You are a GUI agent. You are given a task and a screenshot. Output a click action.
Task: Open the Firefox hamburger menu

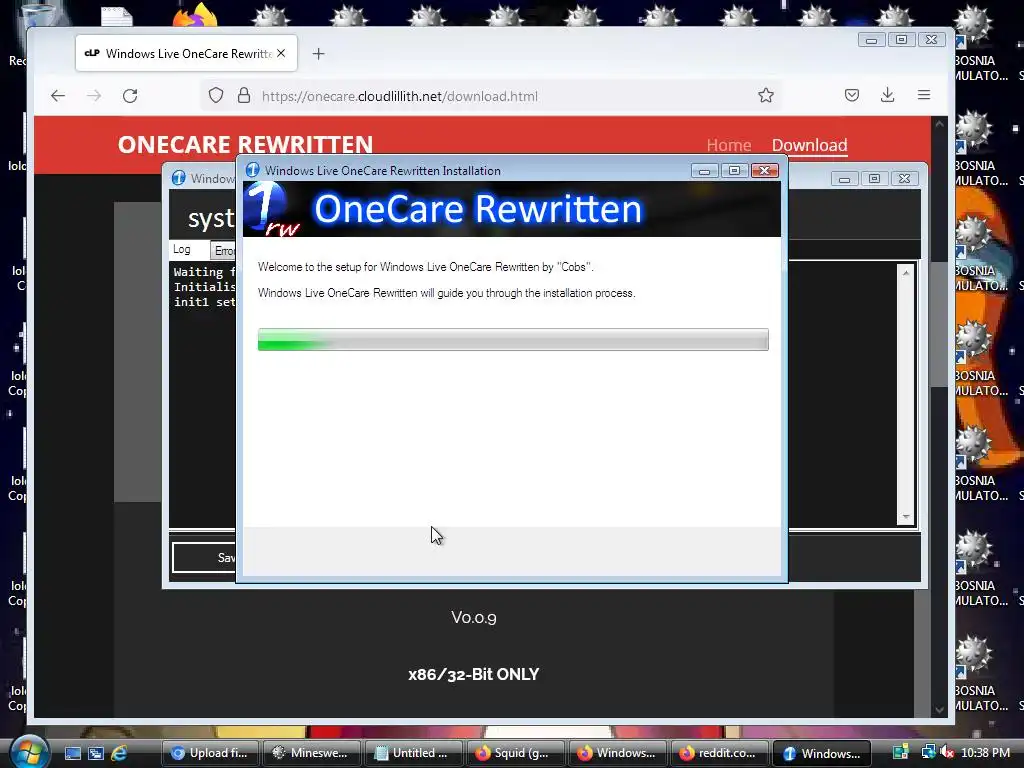coord(924,95)
